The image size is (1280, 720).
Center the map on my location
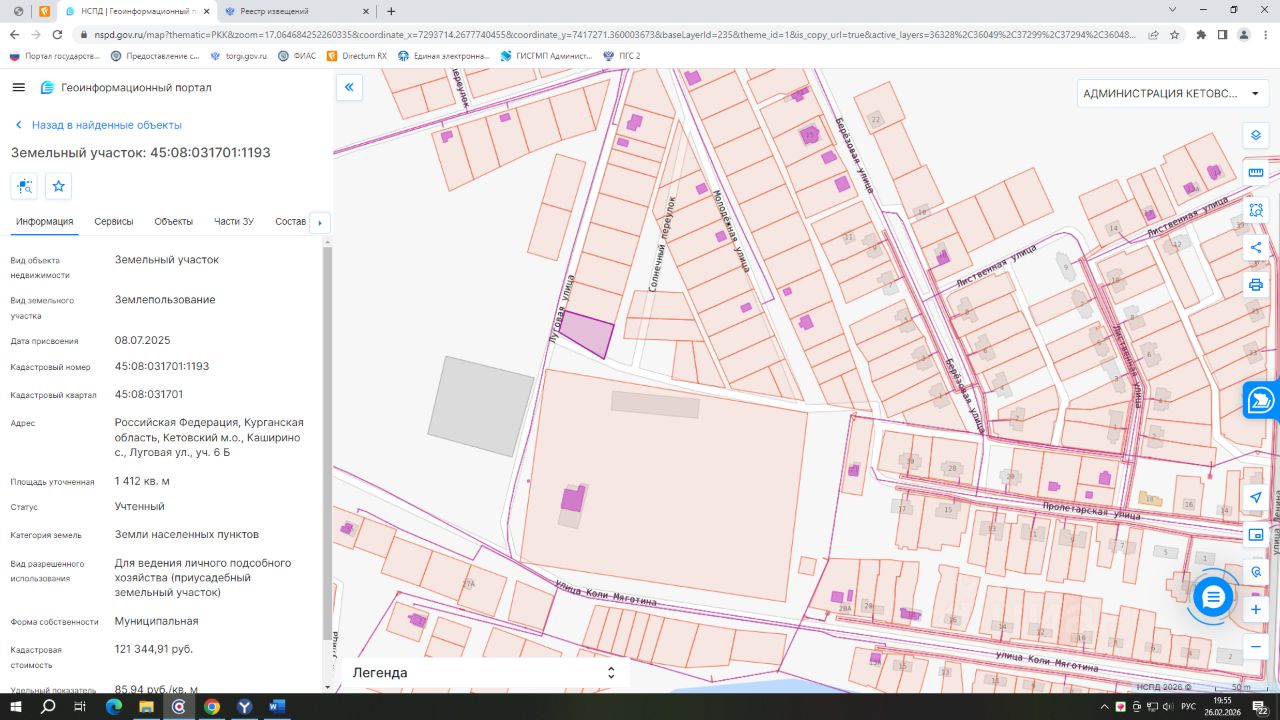[1256, 497]
